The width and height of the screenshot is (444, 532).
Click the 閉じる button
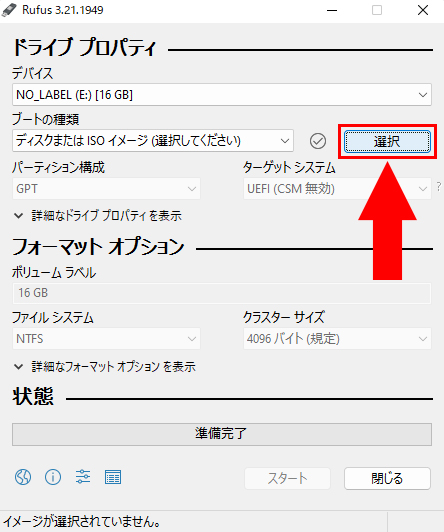387,478
